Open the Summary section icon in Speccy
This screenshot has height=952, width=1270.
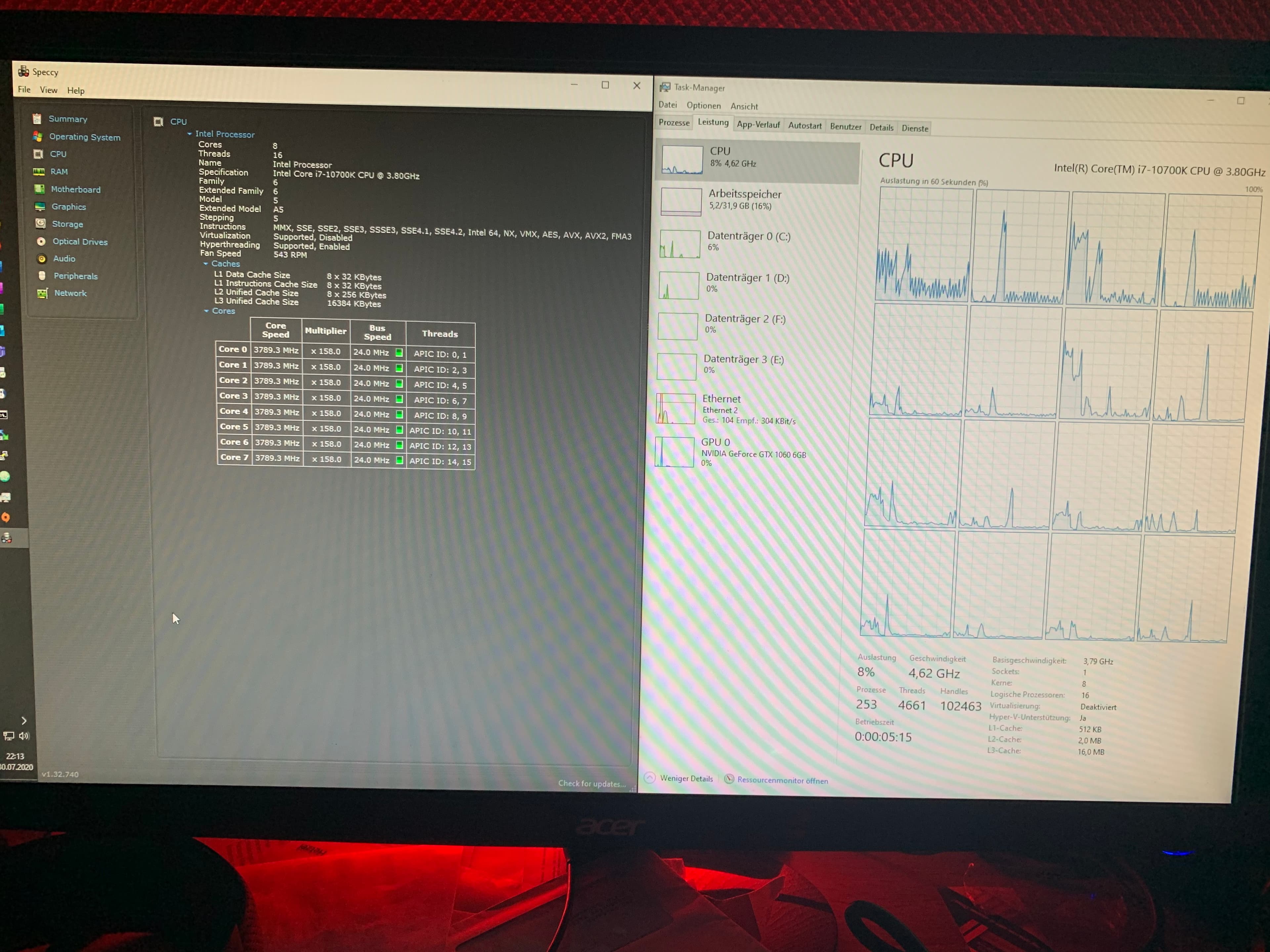(x=37, y=119)
